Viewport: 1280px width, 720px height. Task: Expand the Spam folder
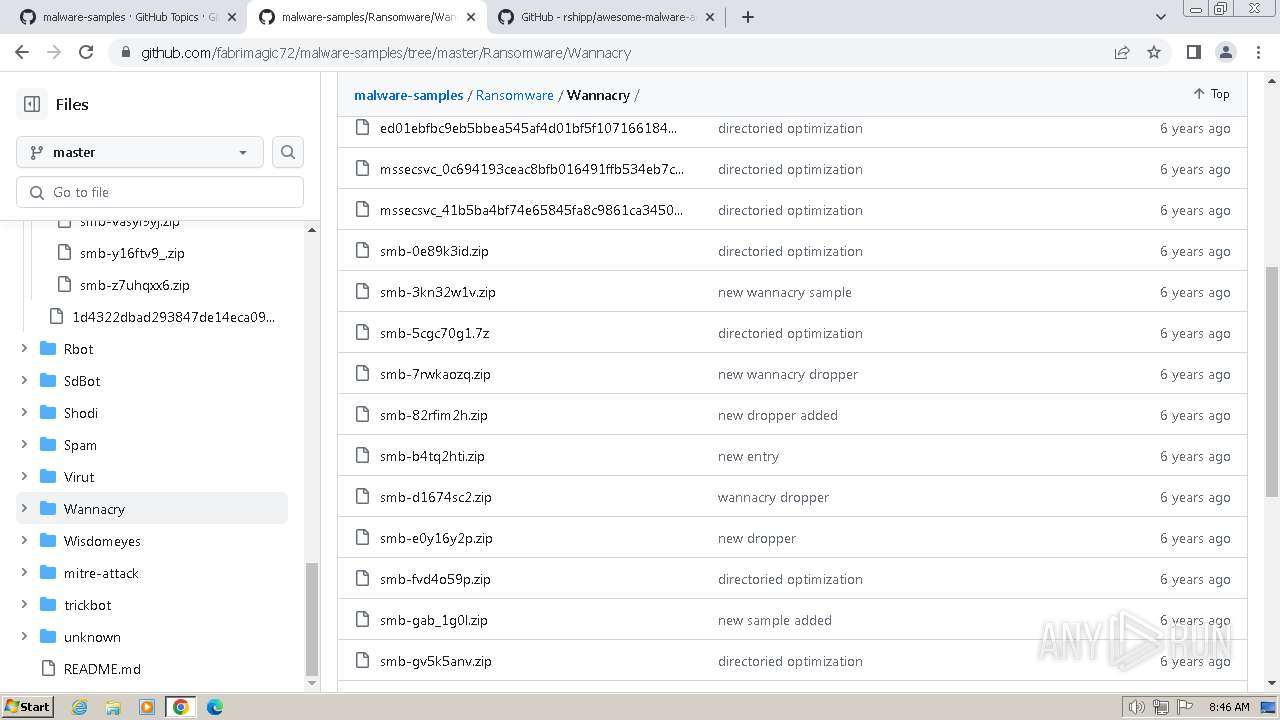coord(24,445)
